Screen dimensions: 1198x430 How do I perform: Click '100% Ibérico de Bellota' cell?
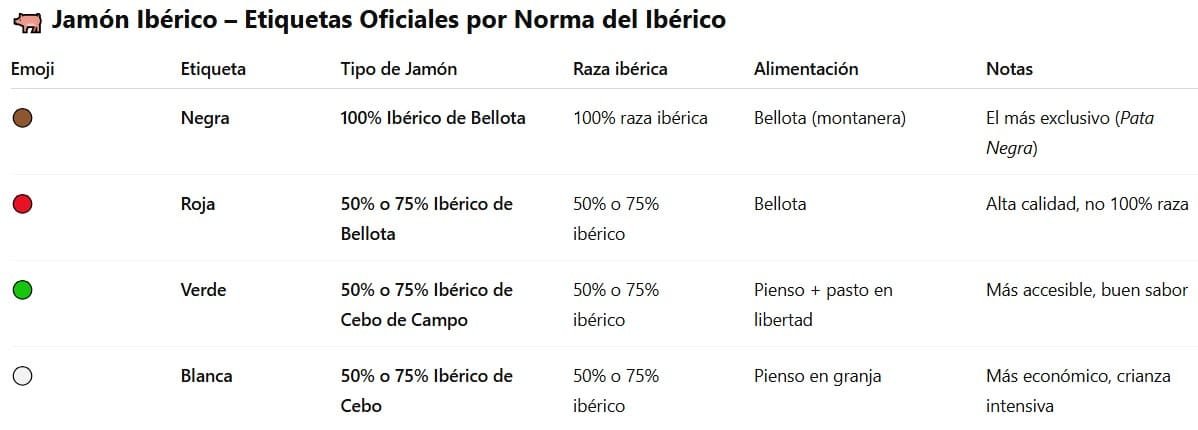(433, 118)
